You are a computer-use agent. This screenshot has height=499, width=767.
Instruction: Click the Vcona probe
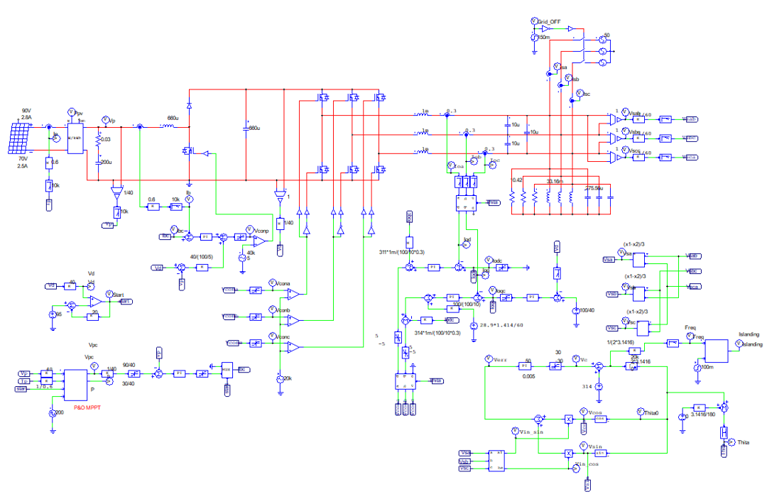coord(272,283)
